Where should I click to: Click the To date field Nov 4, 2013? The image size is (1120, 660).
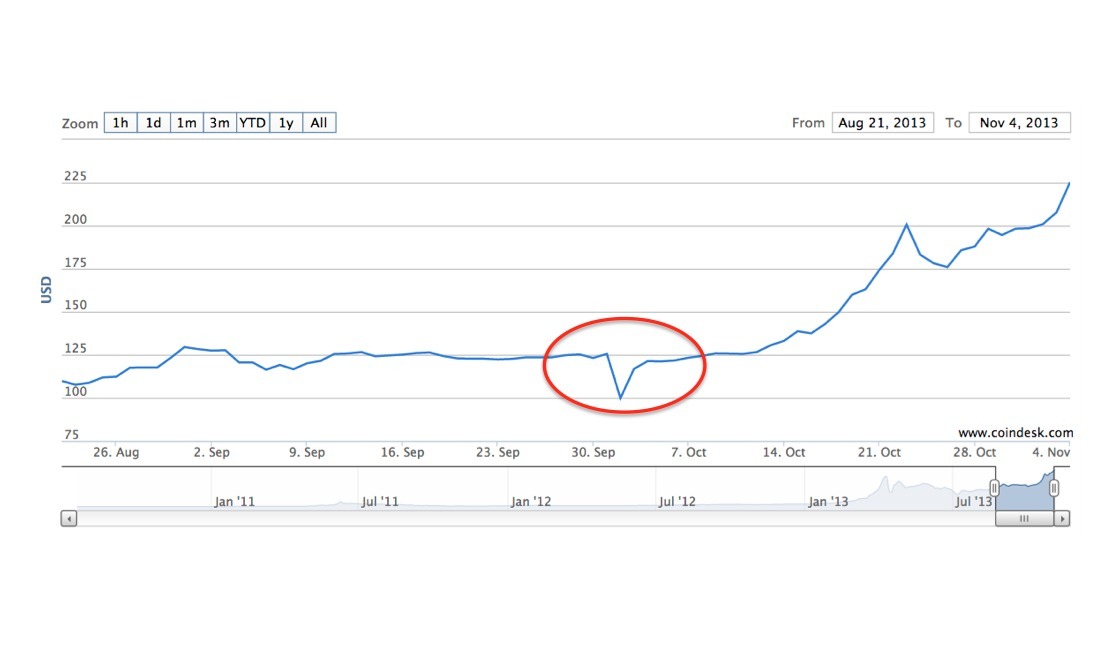pos(1019,123)
